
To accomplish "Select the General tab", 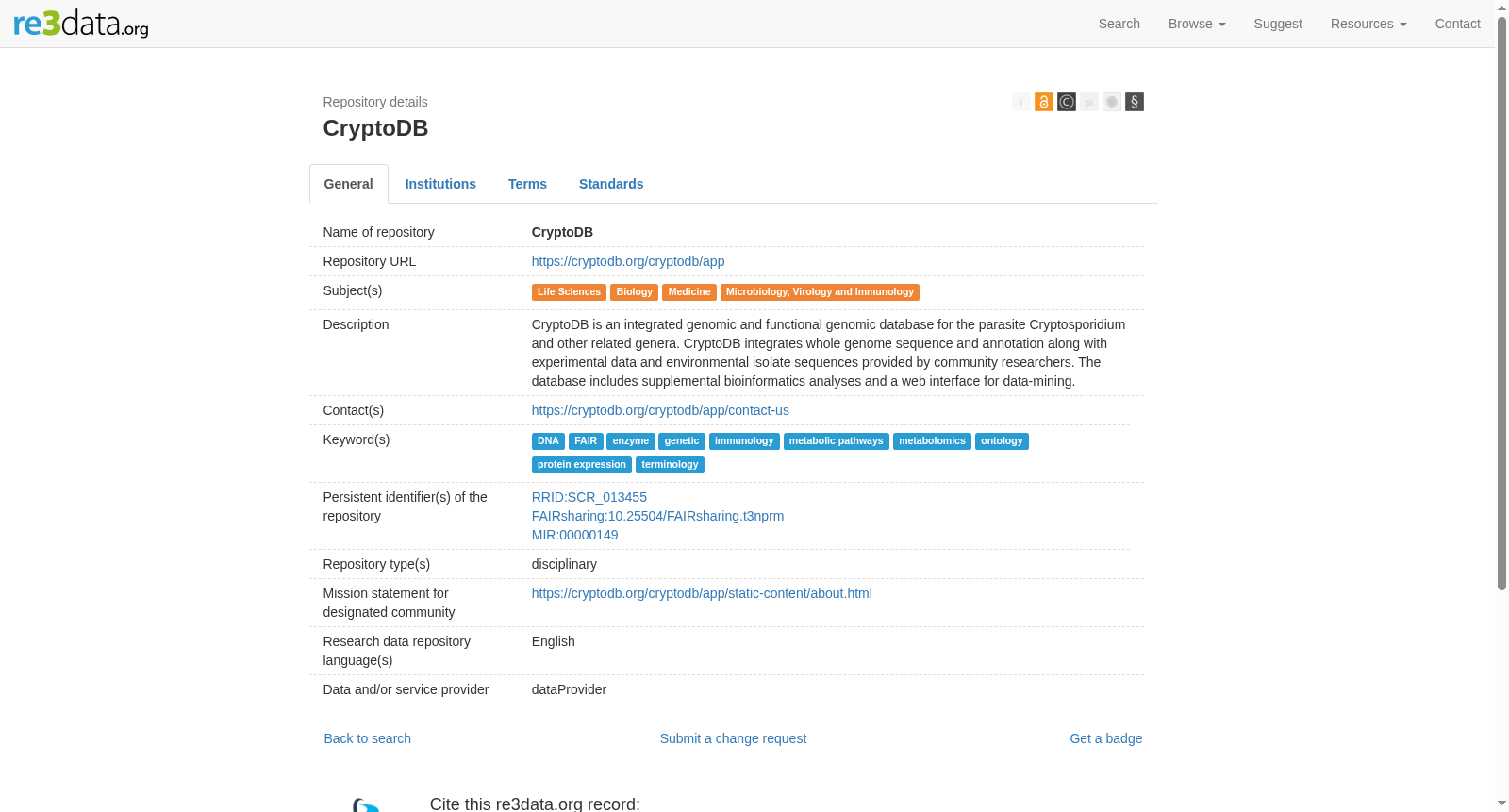I will pyautogui.click(x=349, y=184).
